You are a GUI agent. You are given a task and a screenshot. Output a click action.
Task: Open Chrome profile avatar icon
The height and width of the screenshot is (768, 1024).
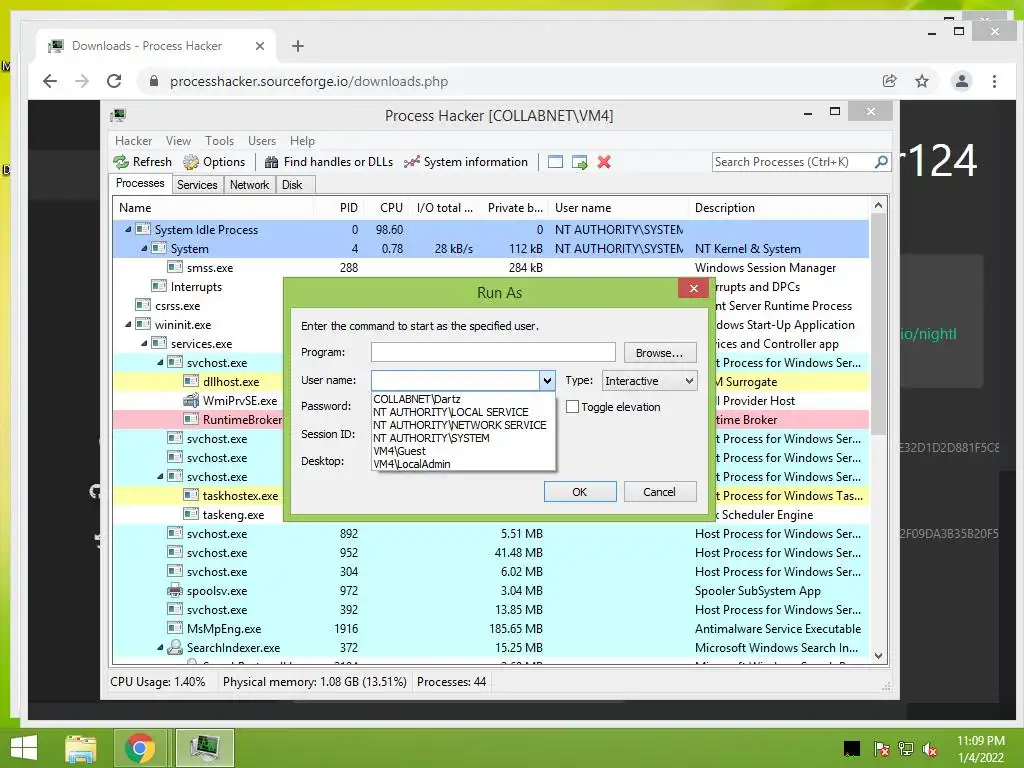(961, 81)
